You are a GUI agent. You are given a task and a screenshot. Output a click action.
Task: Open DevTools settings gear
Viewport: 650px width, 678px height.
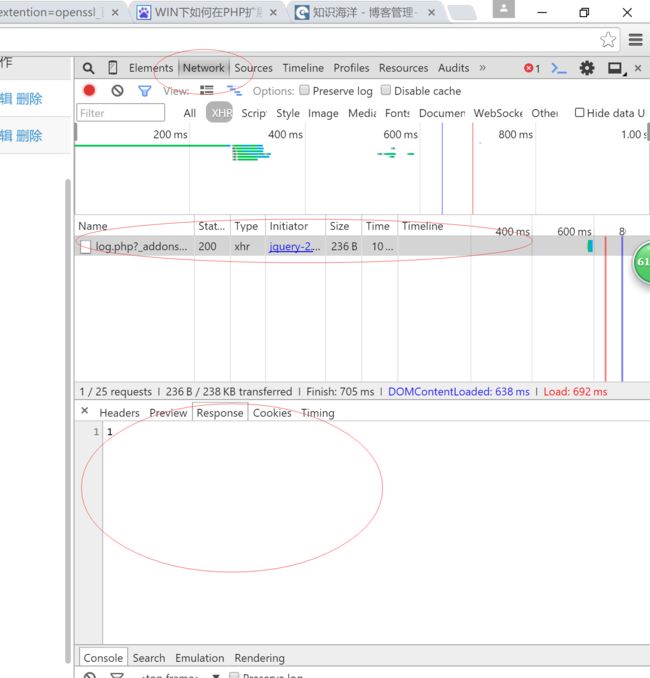[x=587, y=68]
